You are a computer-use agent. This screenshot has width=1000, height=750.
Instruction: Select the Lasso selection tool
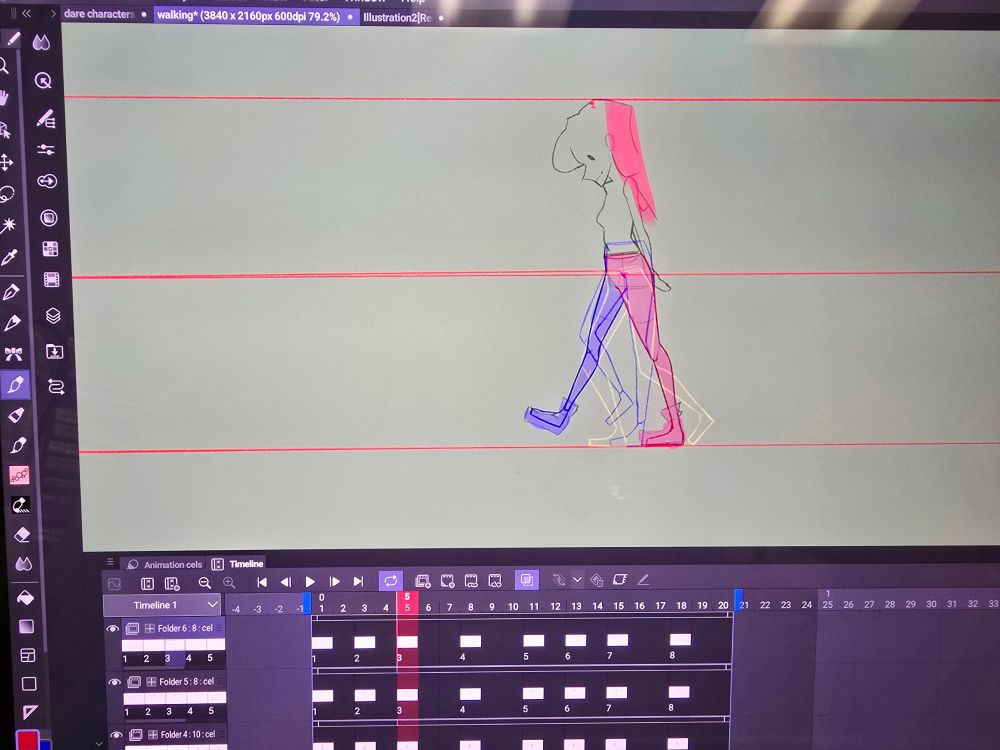point(6,194)
